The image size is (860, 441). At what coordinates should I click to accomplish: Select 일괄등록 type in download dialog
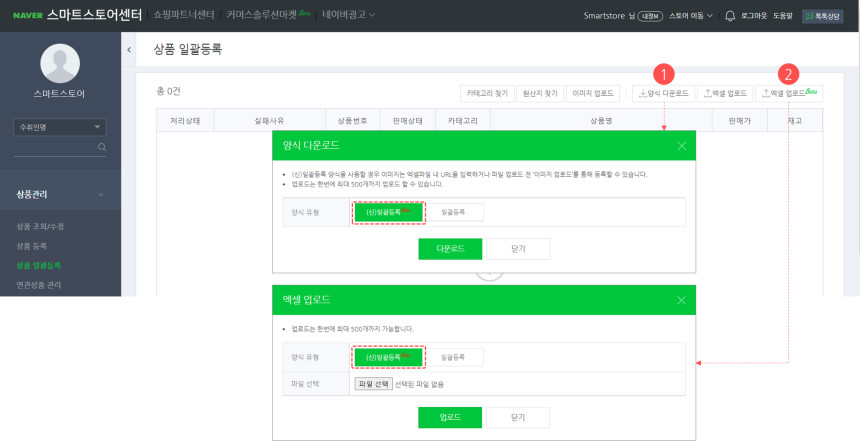click(453, 212)
